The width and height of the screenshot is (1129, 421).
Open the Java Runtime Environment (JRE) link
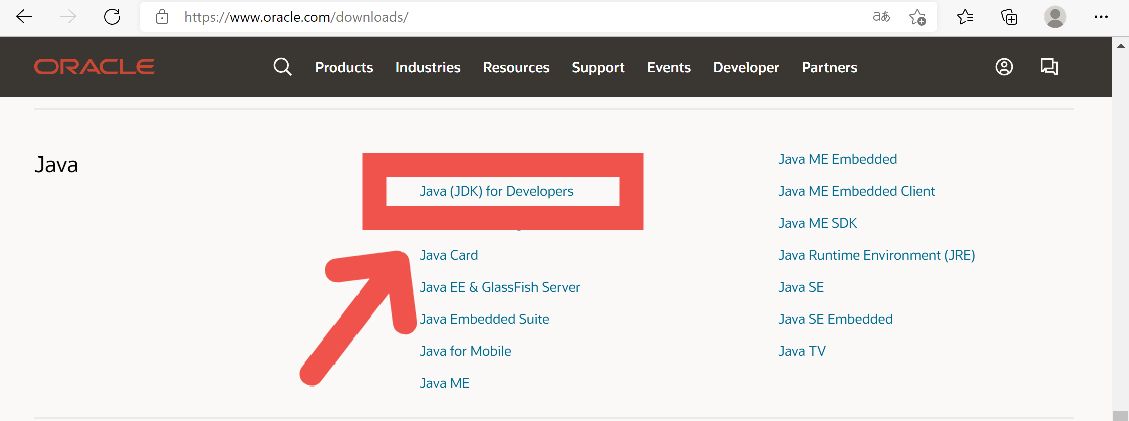877,255
